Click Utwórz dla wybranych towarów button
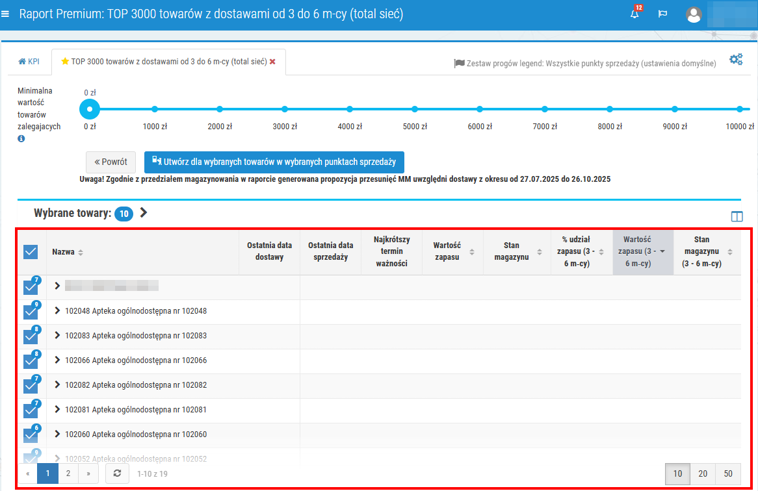The width and height of the screenshot is (758, 491). click(x=273, y=162)
